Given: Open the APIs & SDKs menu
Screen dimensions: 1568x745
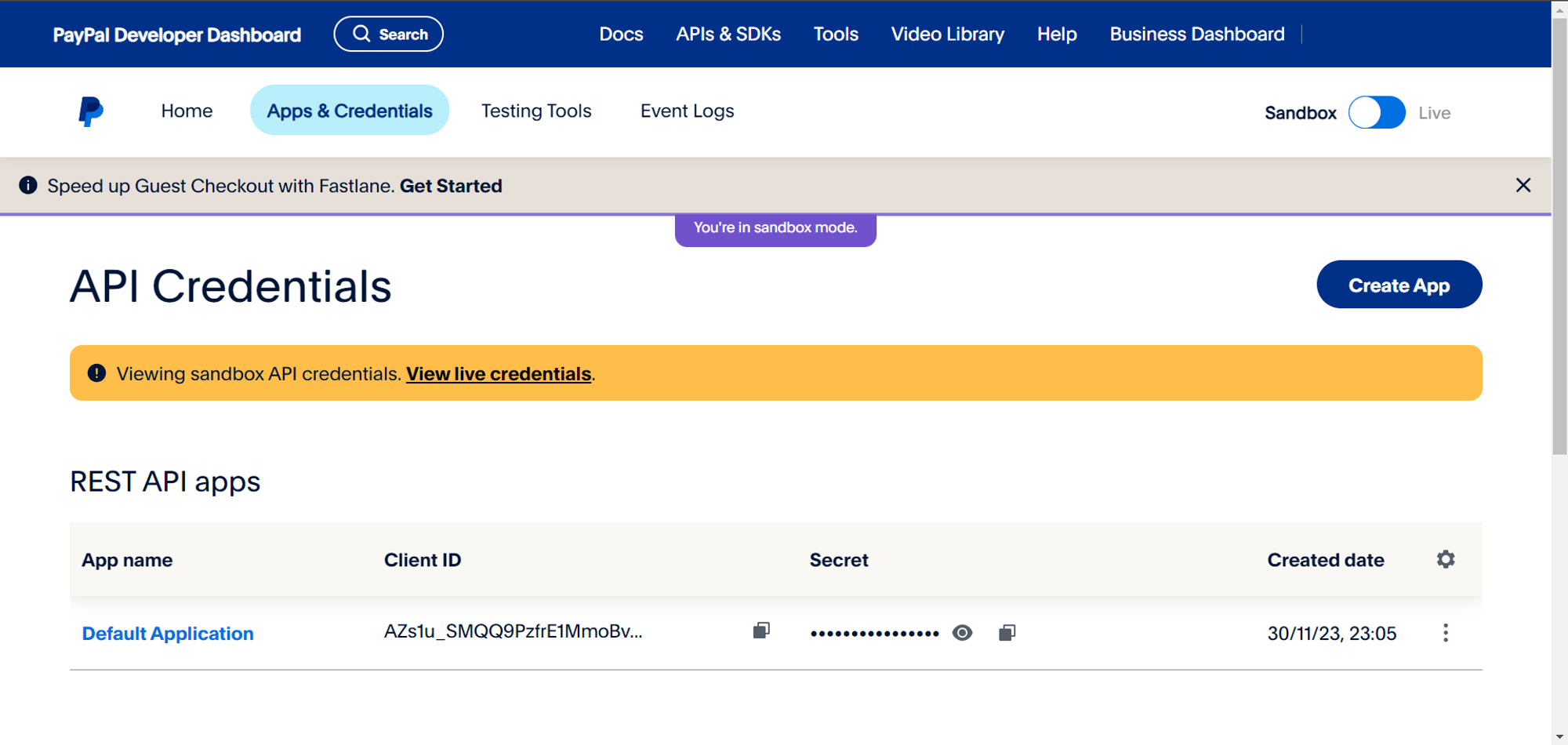Looking at the screenshot, I should coord(728,34).
